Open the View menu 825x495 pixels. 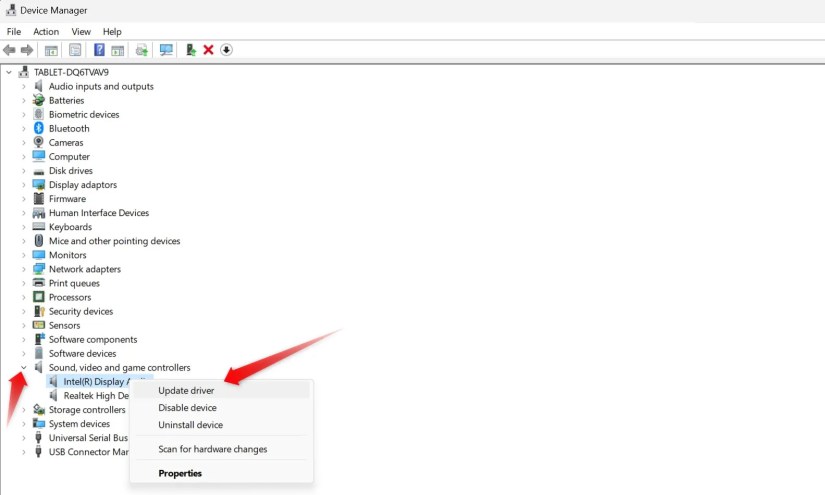81,32
